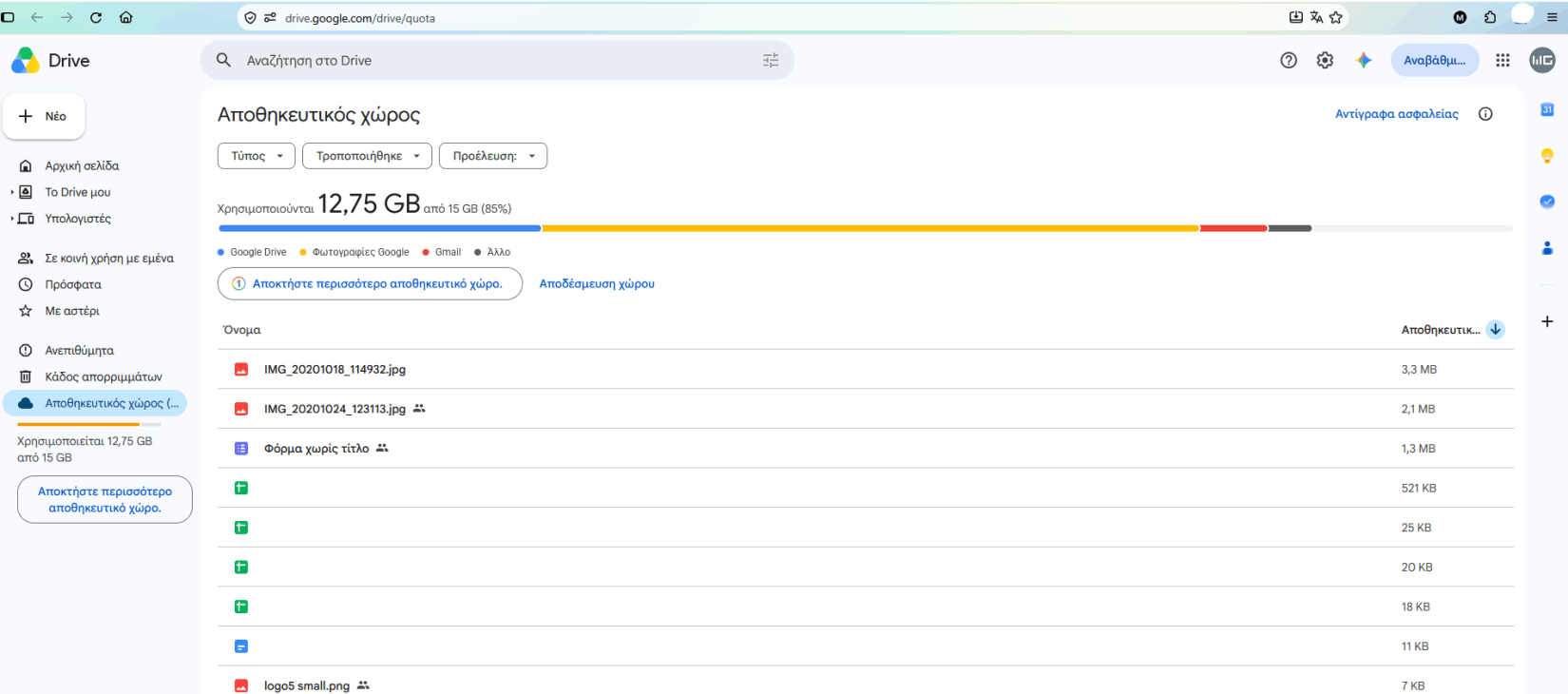Click the browser reload icon
Image resolution: width=1568 pixels, height=694 pixels.
coord(96,17)
